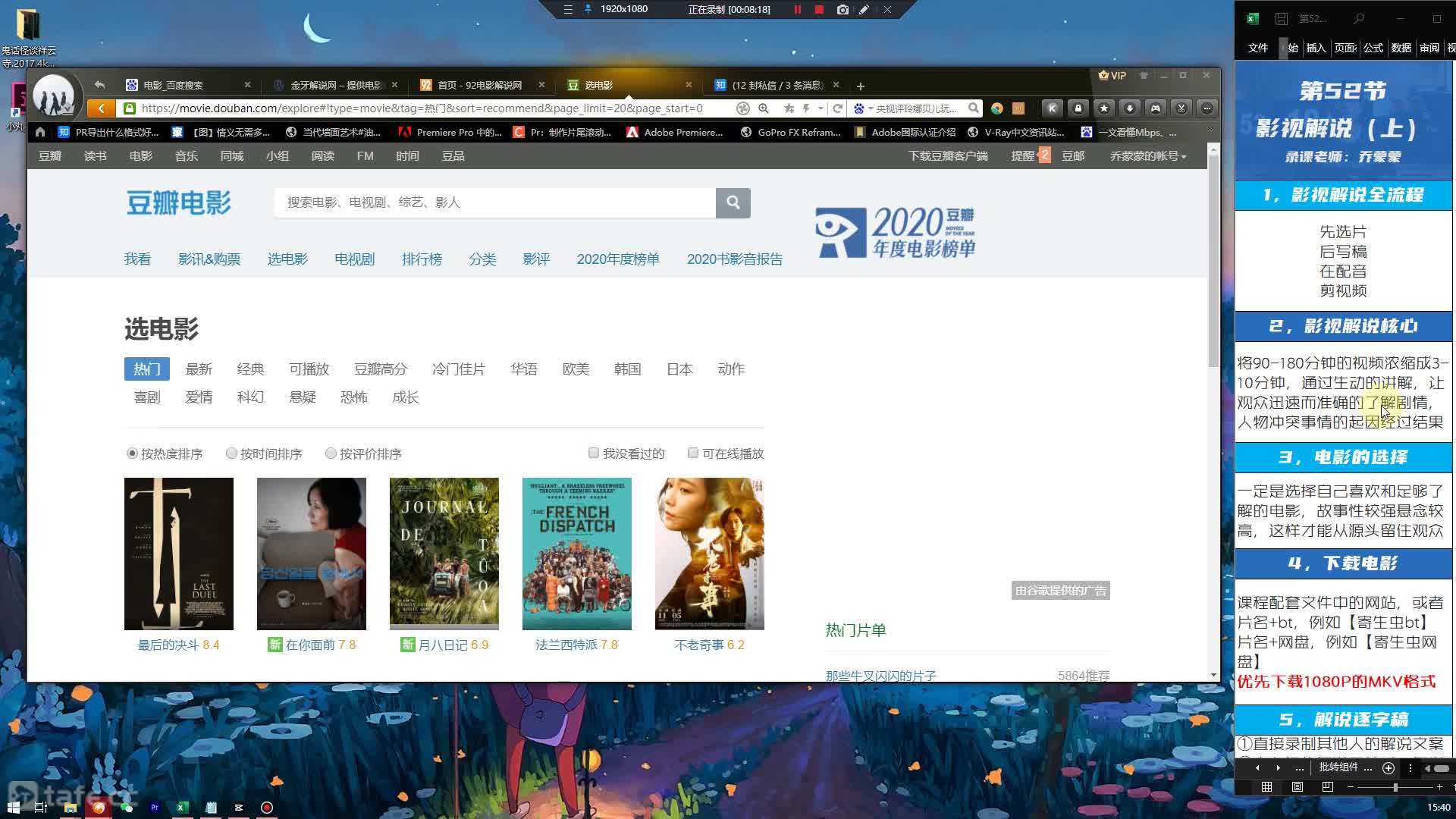Image resolution: width=1456 pixels, height=819 pixels.
Task: Click the Excel save icon
Action: tap(1282, 19)
